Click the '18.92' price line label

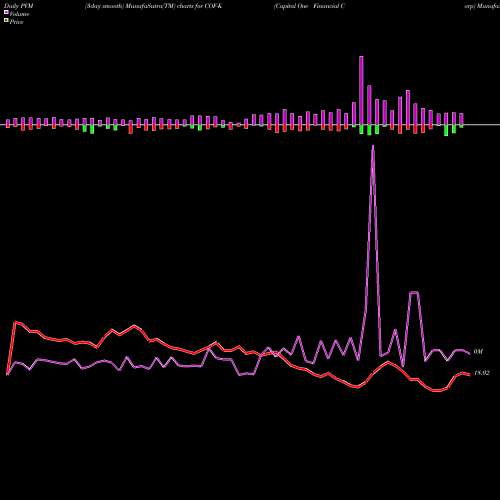tap(482, 373)
